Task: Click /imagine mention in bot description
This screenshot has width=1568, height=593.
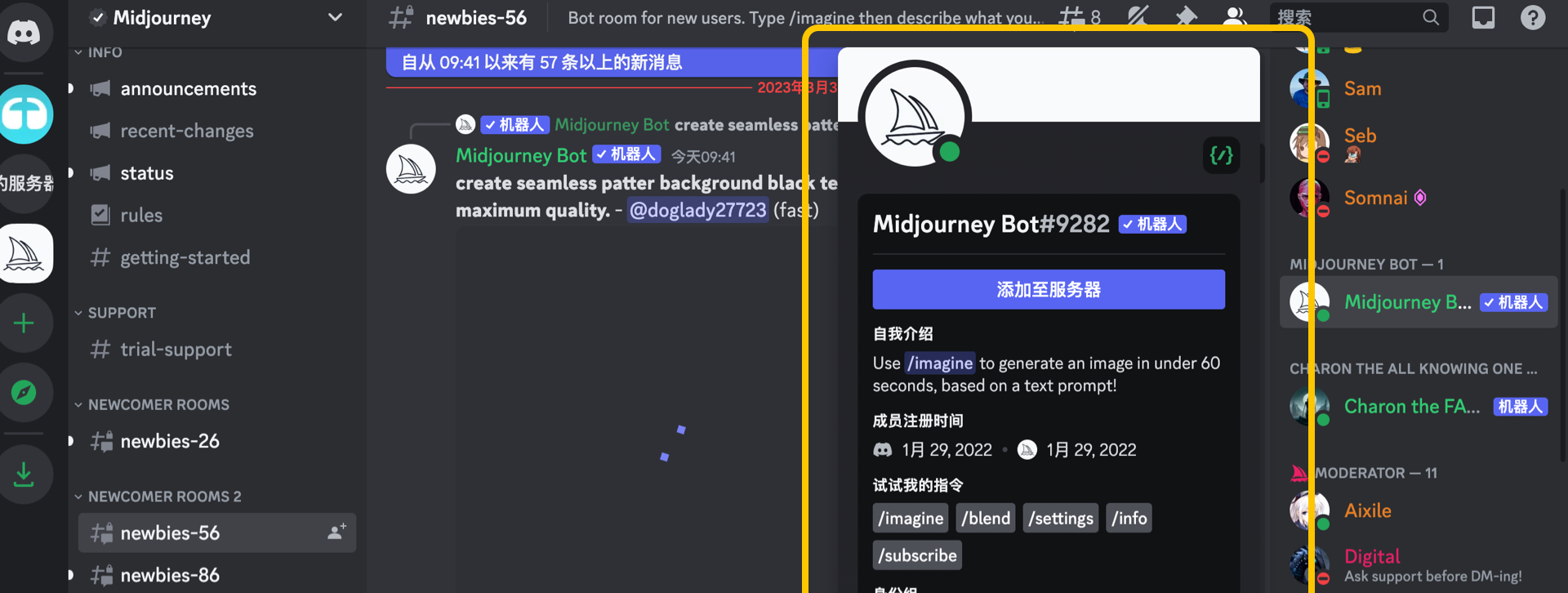Action: tap(940, 363)
